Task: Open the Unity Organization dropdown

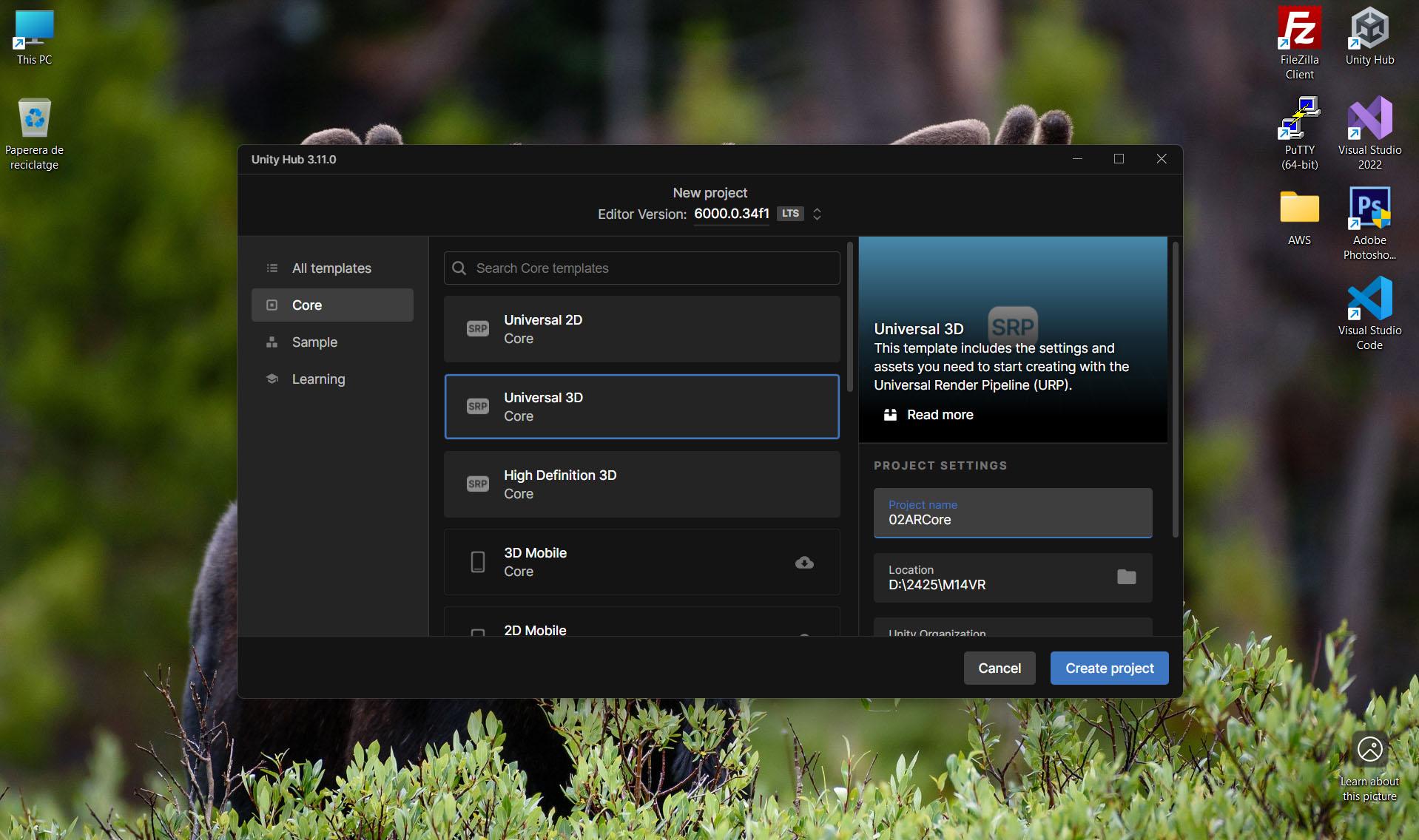Action: (1012, 629)
